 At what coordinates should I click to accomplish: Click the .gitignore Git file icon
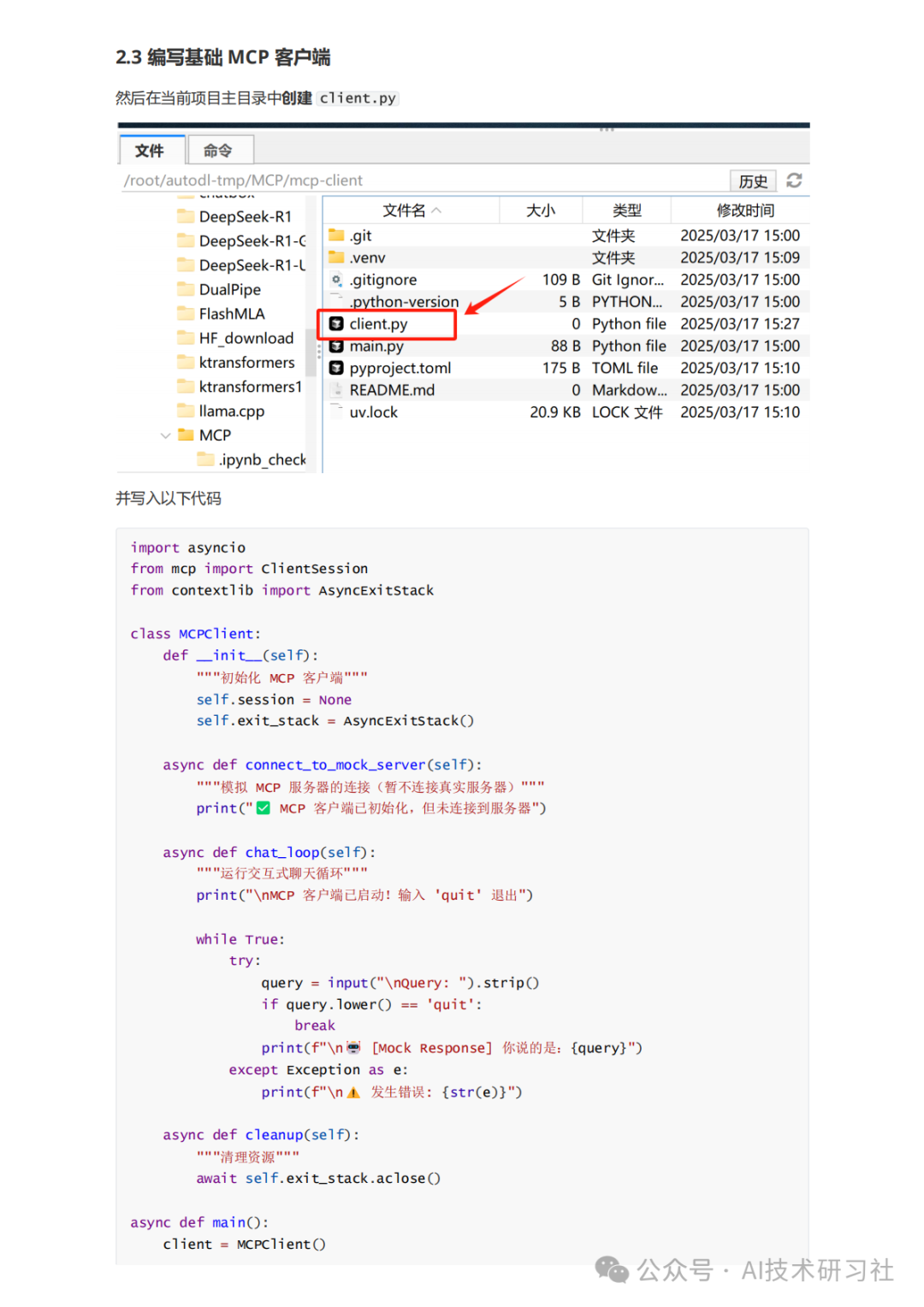point(335,280)
